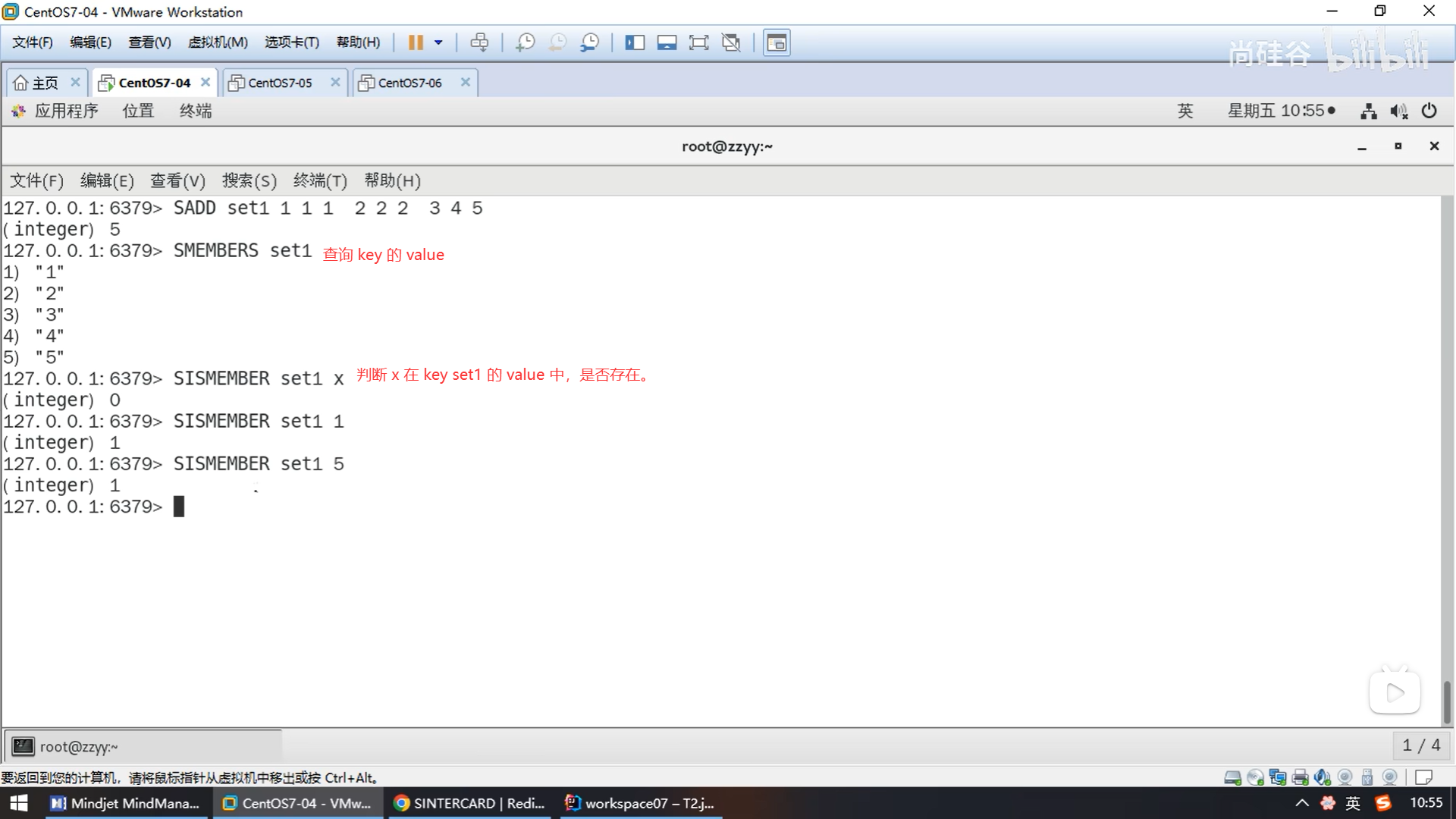Open the GNOME volume control icon
This screenshot has height=819, width=1456.
click(1398, 111)
